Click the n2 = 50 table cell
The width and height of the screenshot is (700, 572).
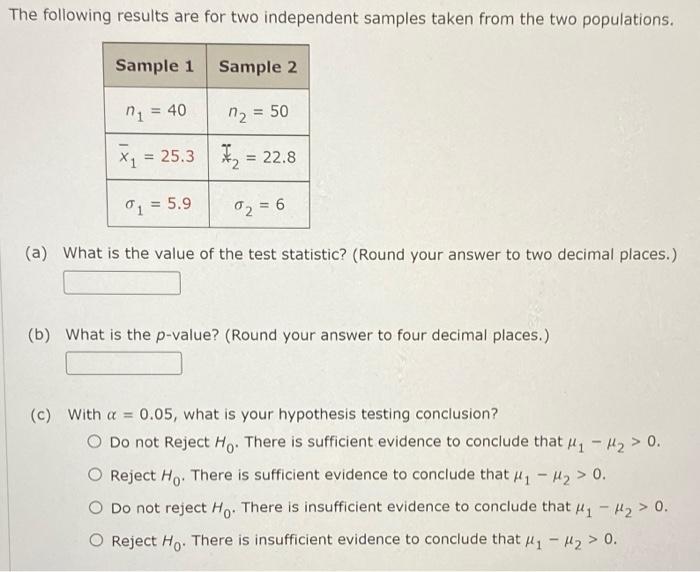click(x=258, y=112)
